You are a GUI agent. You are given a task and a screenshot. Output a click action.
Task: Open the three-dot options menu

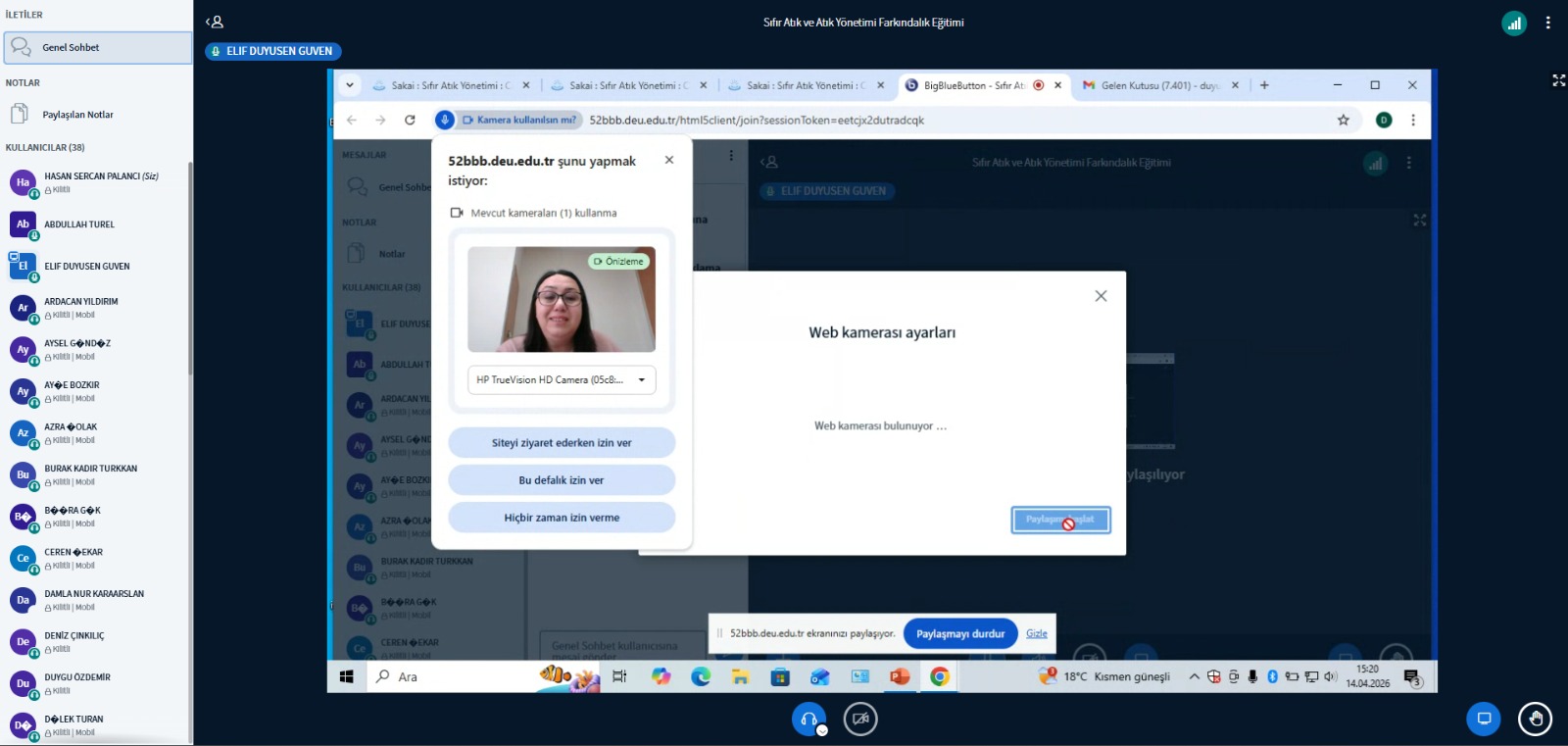click(x=1547, y=23)
